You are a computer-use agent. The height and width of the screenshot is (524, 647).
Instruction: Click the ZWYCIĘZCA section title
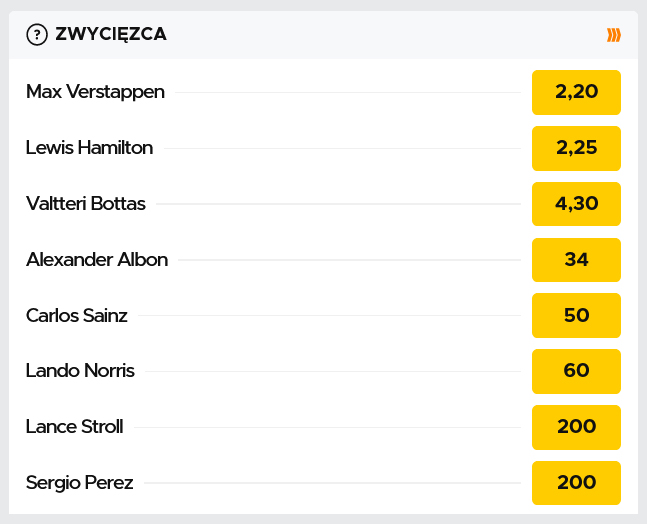(111, 35)
